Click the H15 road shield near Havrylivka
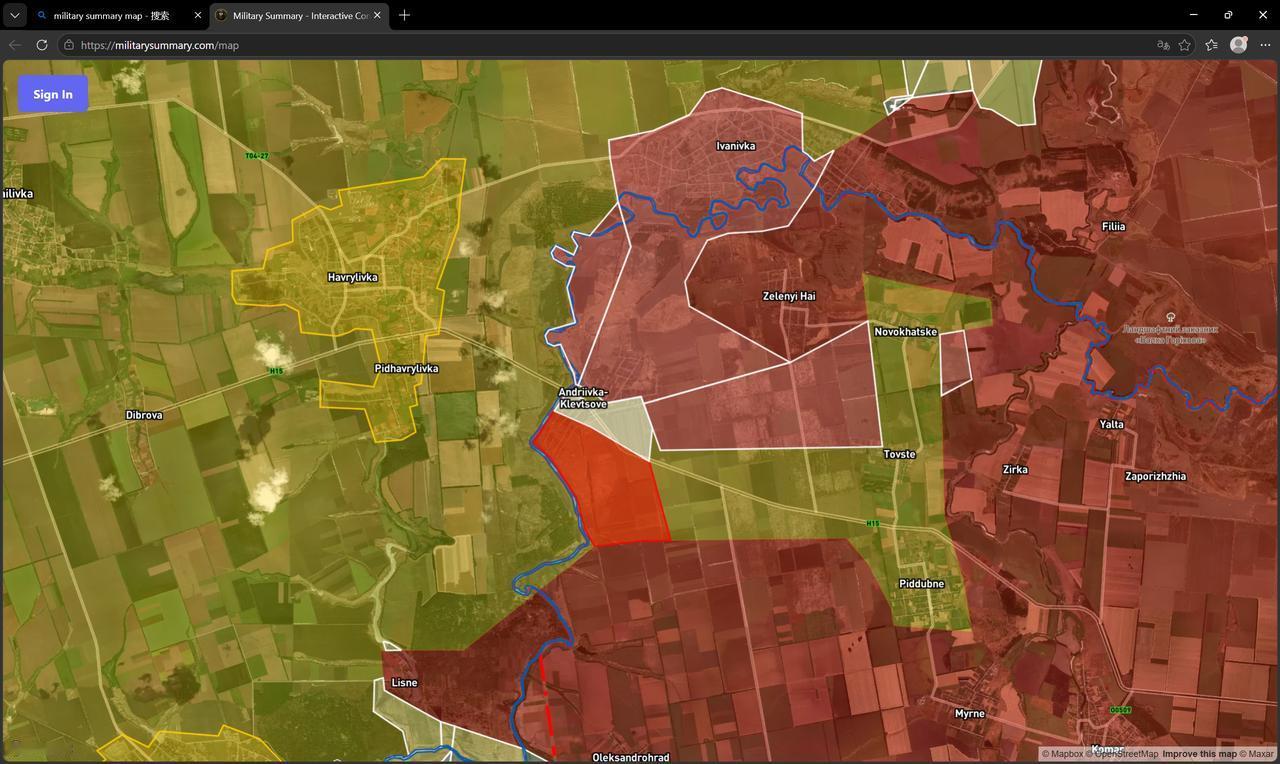The height and width of the screenshot is (764, 1280). (x=276, y=371)
